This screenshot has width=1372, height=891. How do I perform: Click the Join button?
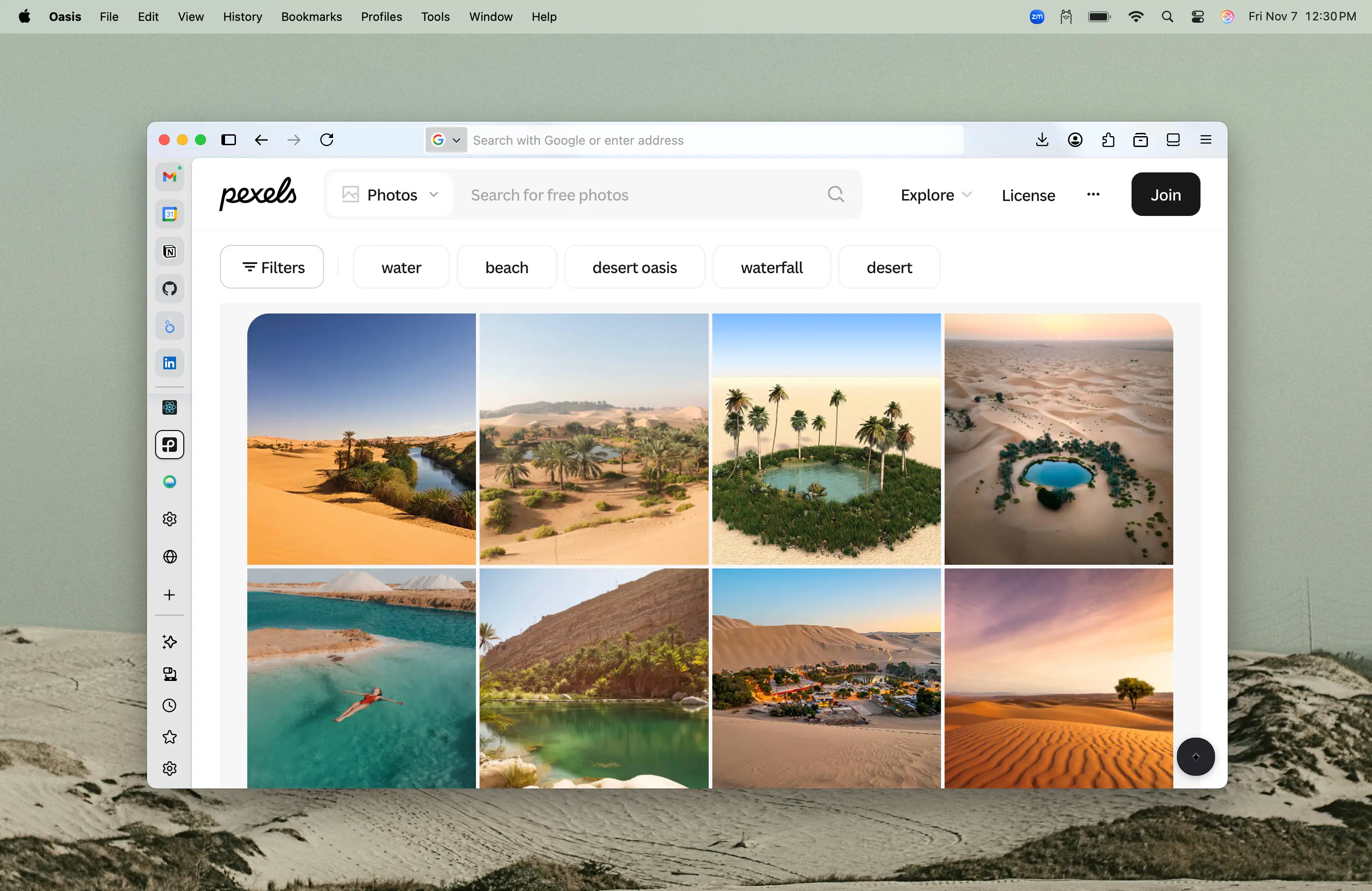point(1165,195)
